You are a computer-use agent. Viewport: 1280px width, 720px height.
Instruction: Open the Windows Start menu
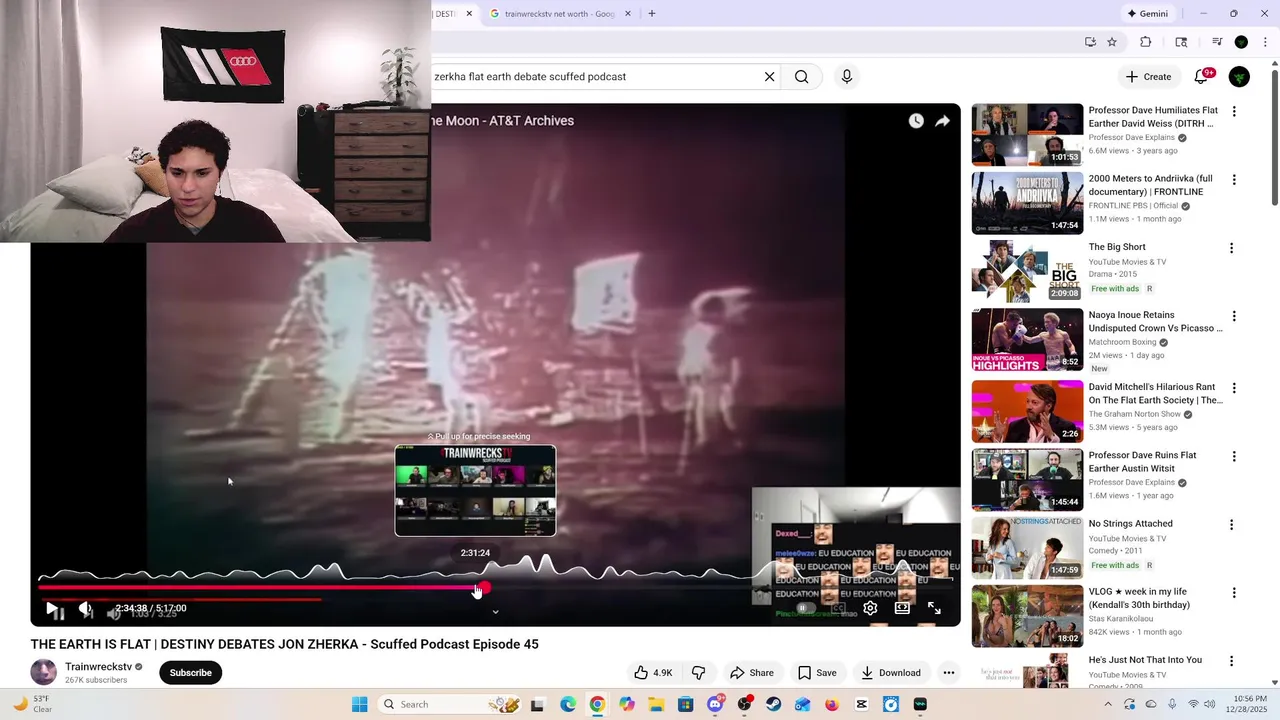coord(359,704)
